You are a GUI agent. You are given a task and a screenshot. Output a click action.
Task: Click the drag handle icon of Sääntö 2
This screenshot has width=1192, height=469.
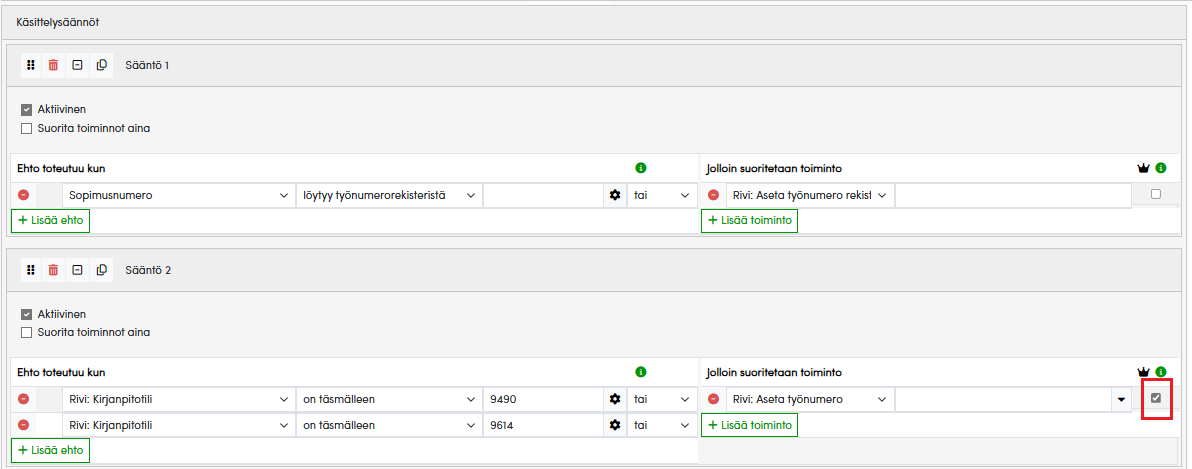click(30, 270)
